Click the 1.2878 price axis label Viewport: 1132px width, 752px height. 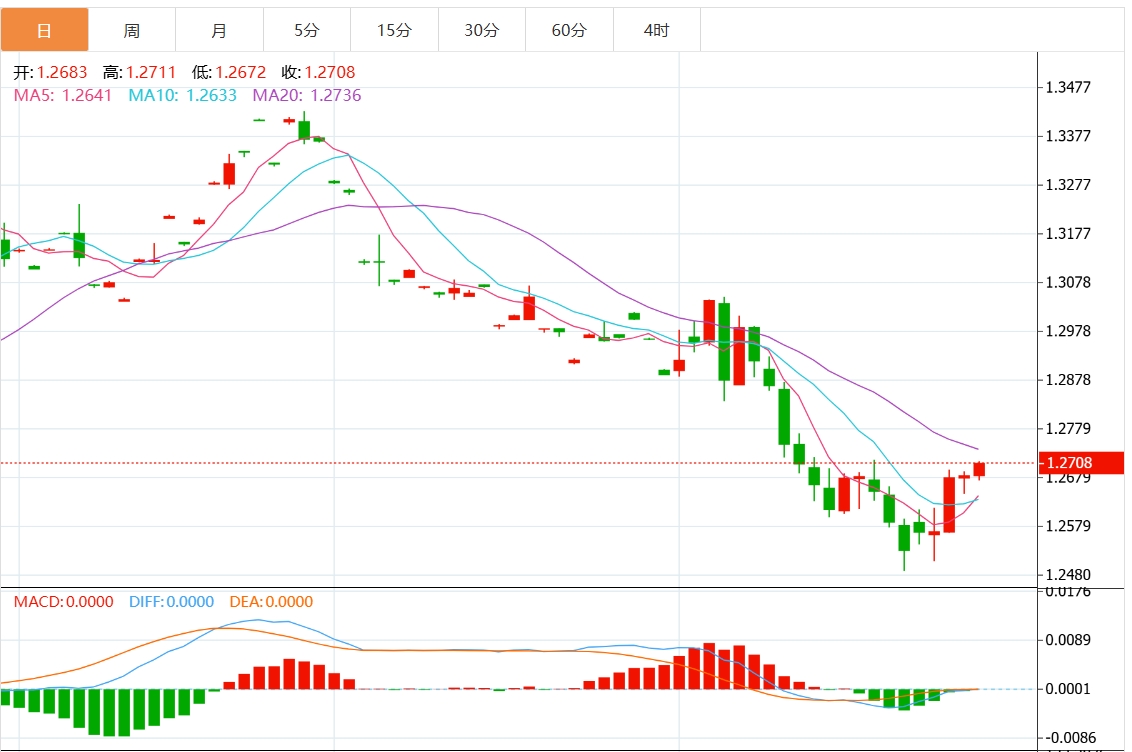[x=1068, y=380]
